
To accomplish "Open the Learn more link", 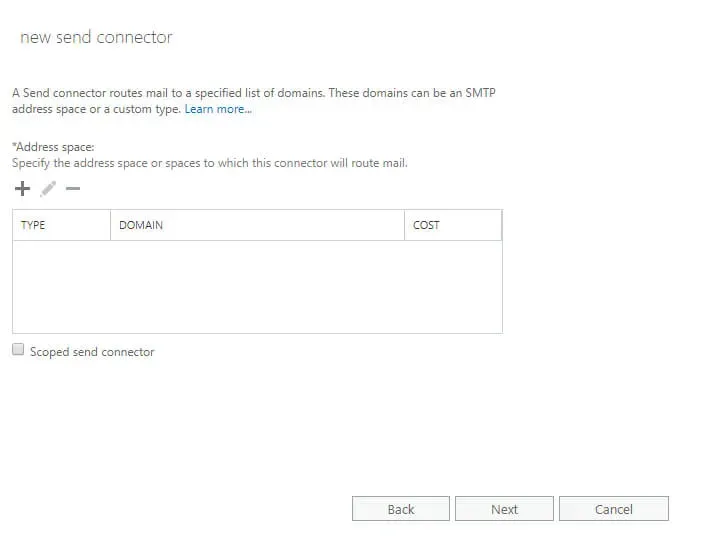I will pos(218,109).
